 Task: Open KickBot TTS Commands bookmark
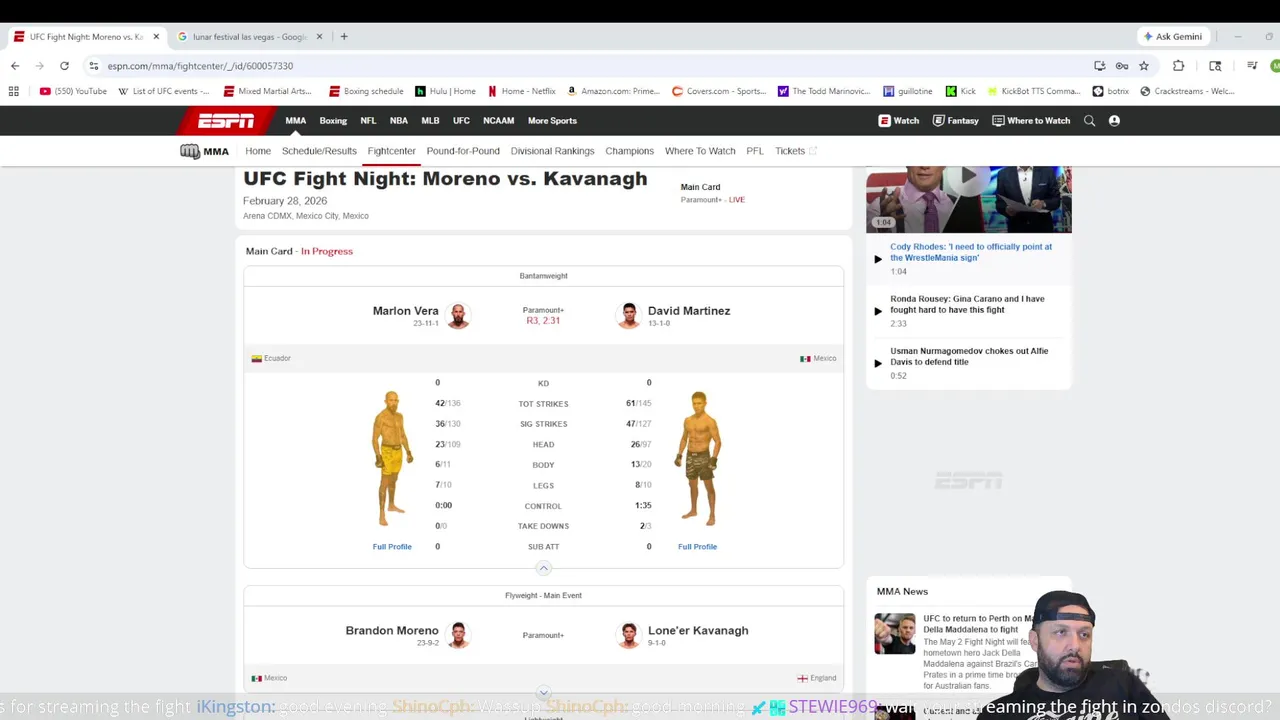pyautogui.click(x=1034, y=91)
